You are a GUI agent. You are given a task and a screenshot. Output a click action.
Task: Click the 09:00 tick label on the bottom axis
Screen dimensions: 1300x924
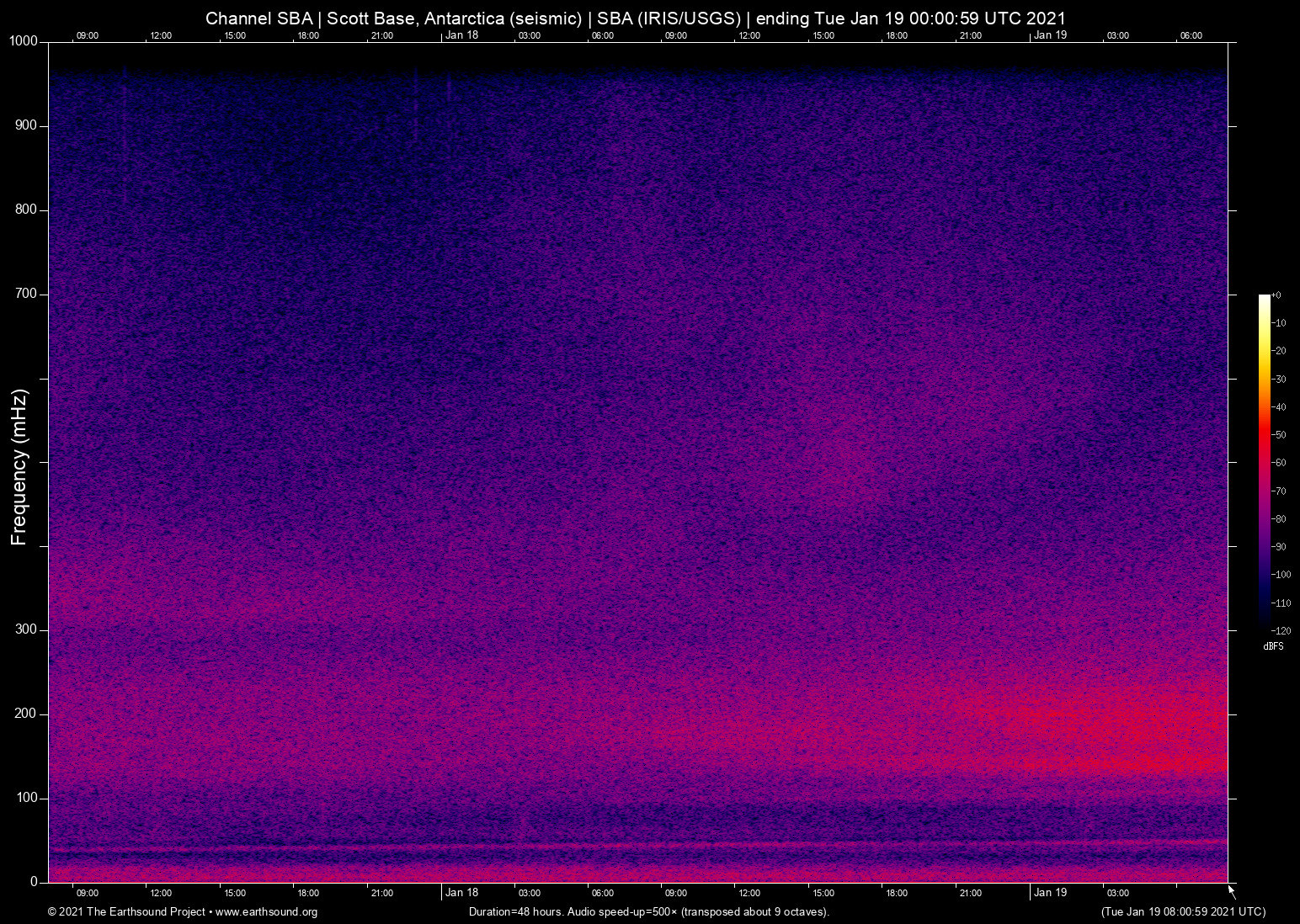point(87,893)
